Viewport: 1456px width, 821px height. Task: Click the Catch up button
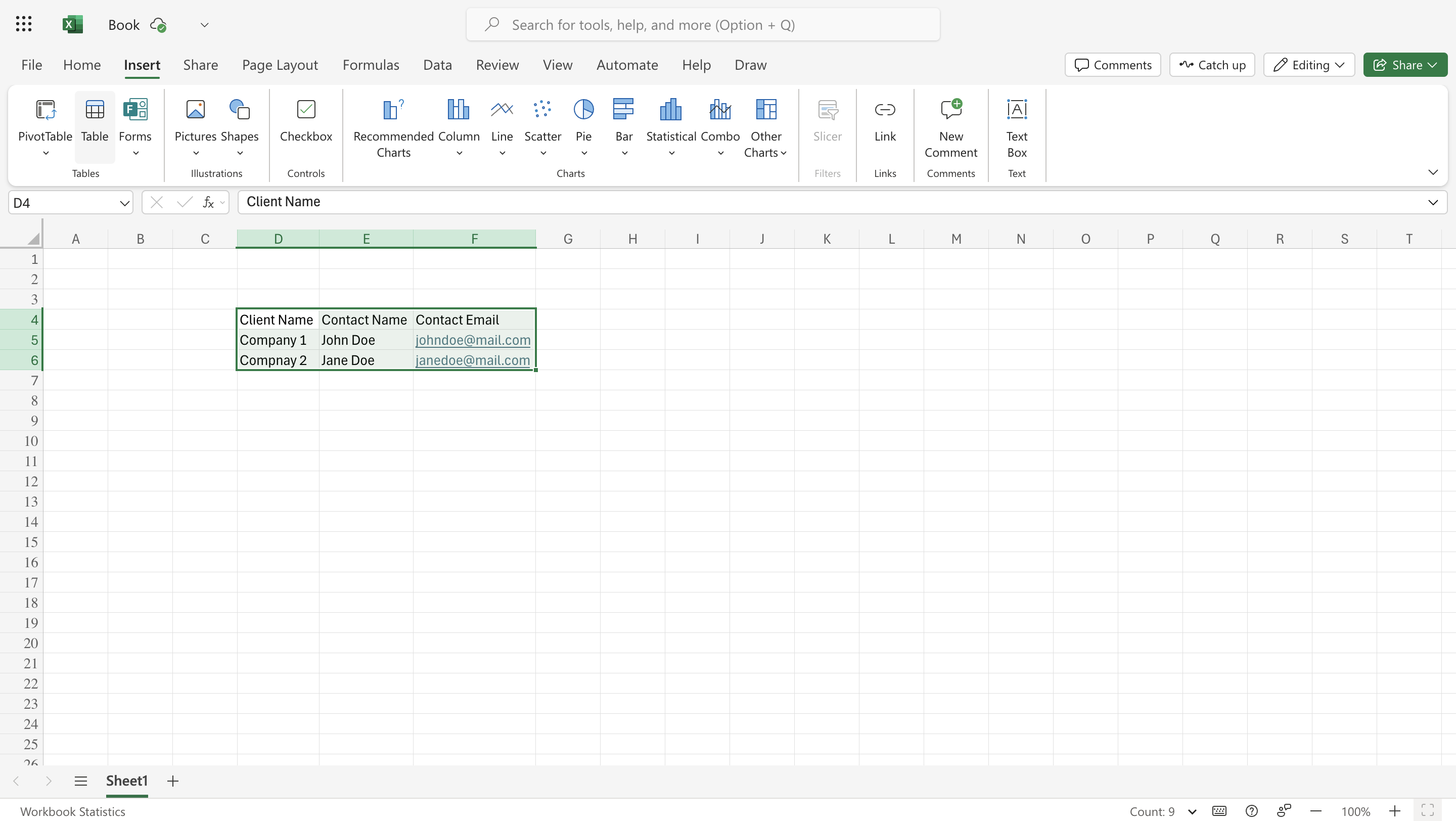pos(1211,64)
